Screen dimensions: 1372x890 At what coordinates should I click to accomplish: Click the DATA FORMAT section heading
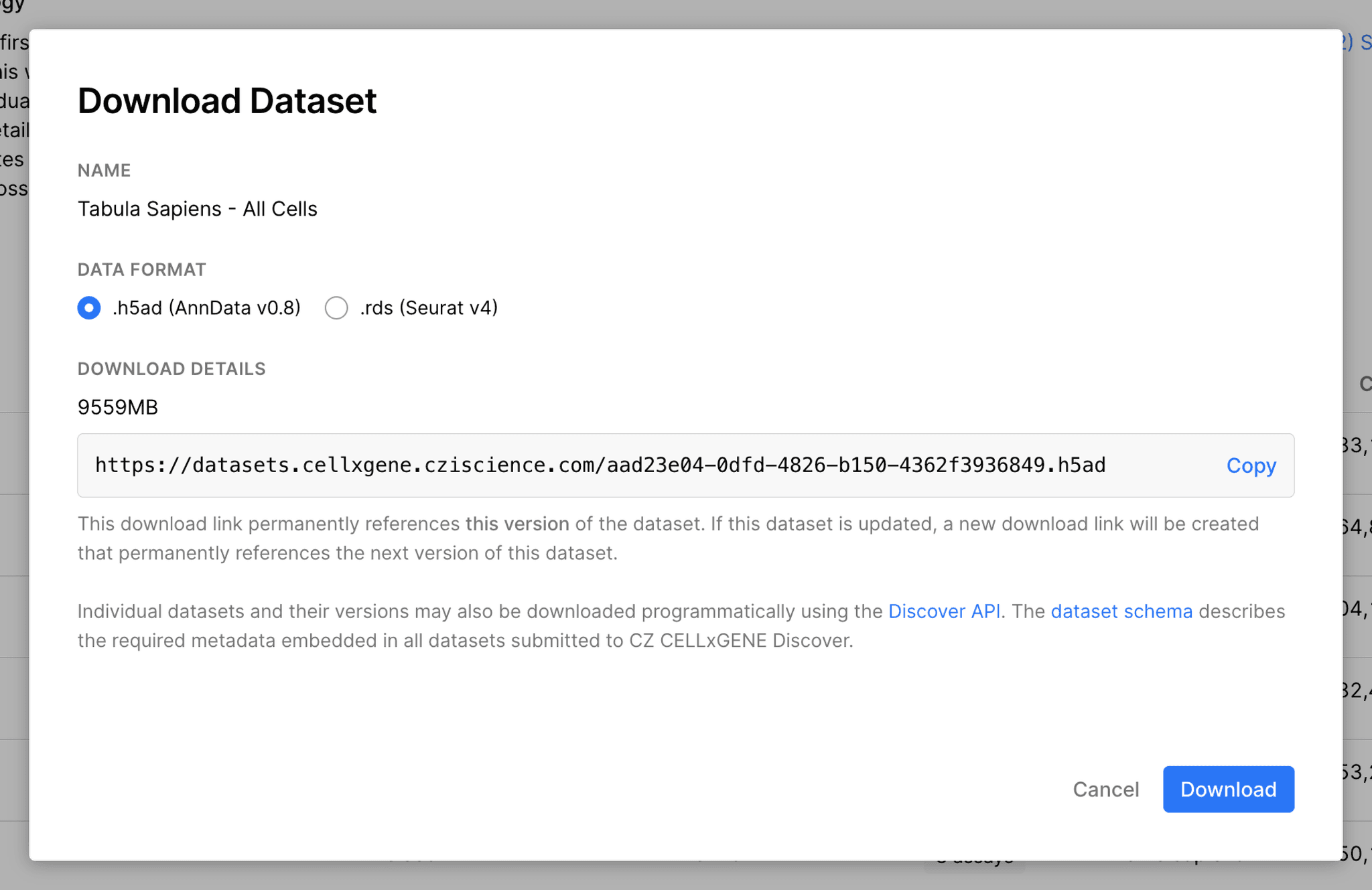[141, 269]
